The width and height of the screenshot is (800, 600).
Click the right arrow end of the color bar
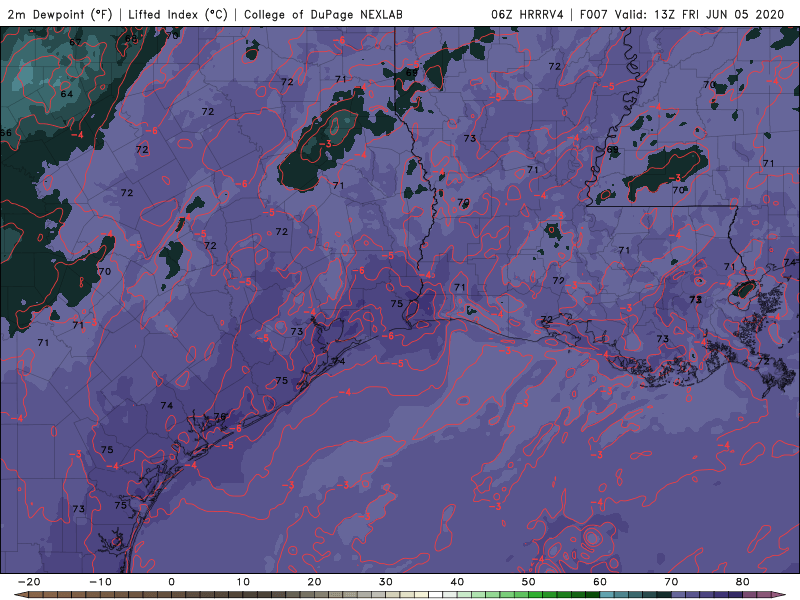coord(780,595)
